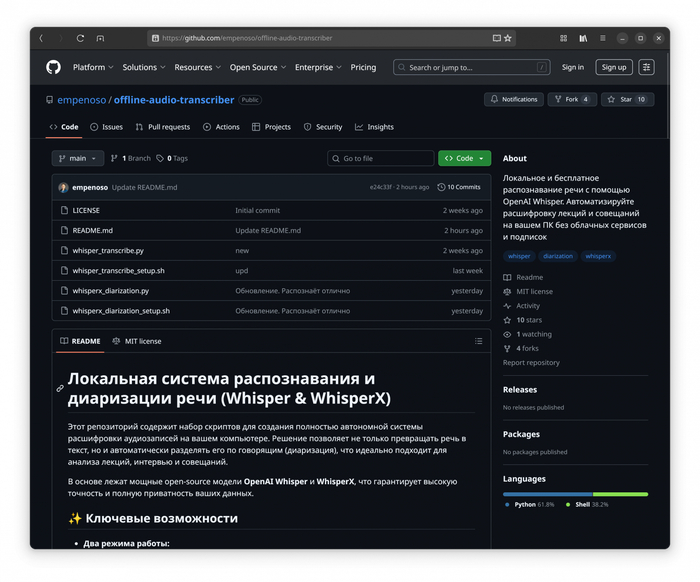The width and height of the screenshot is (700, 582).
Task: Click the Languages color bar
Action: click(x=575, y=494)
